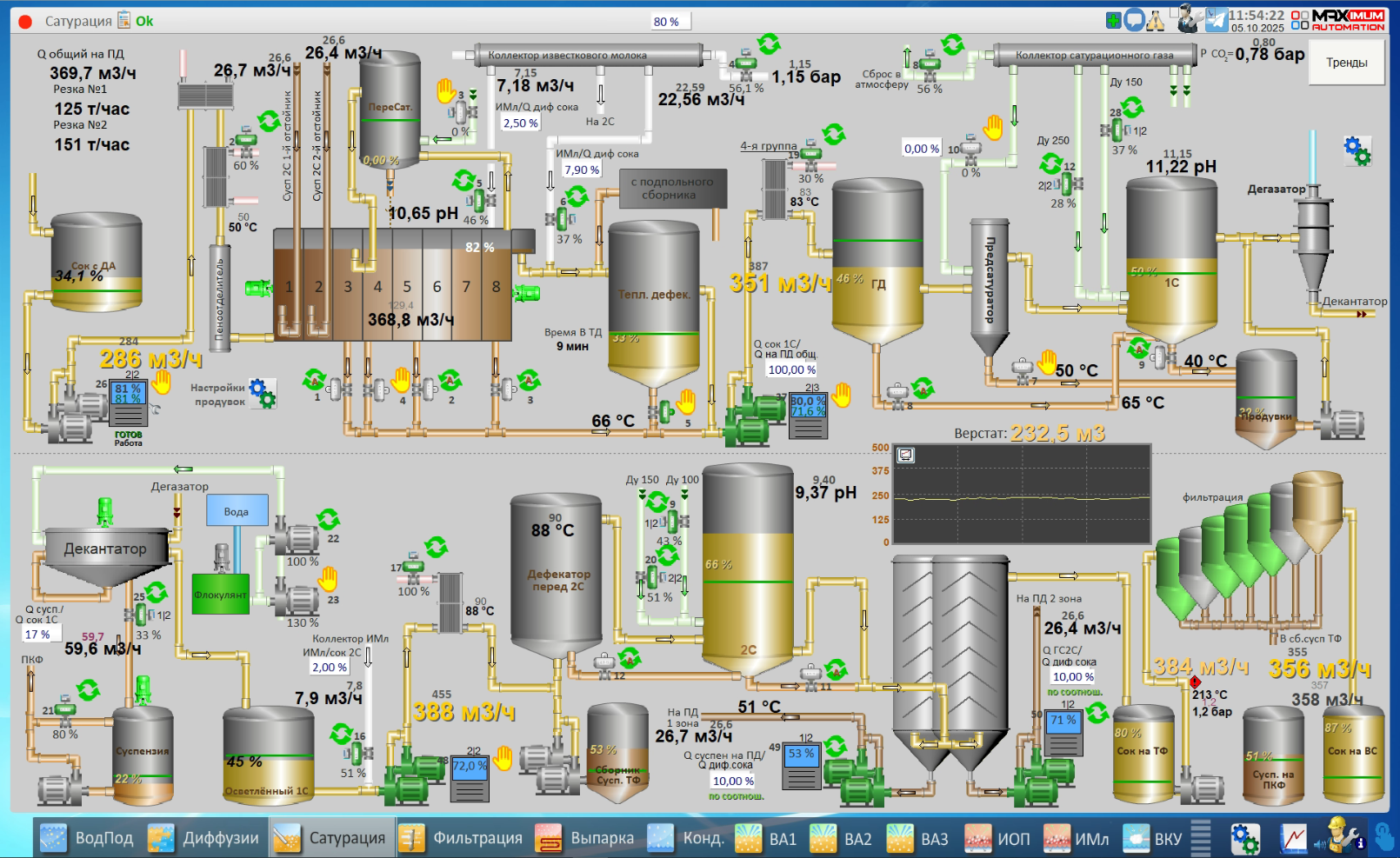Toggle auto mode icon on valve 28
This screenshot has width=1400, height=858.
point(1132,108)
